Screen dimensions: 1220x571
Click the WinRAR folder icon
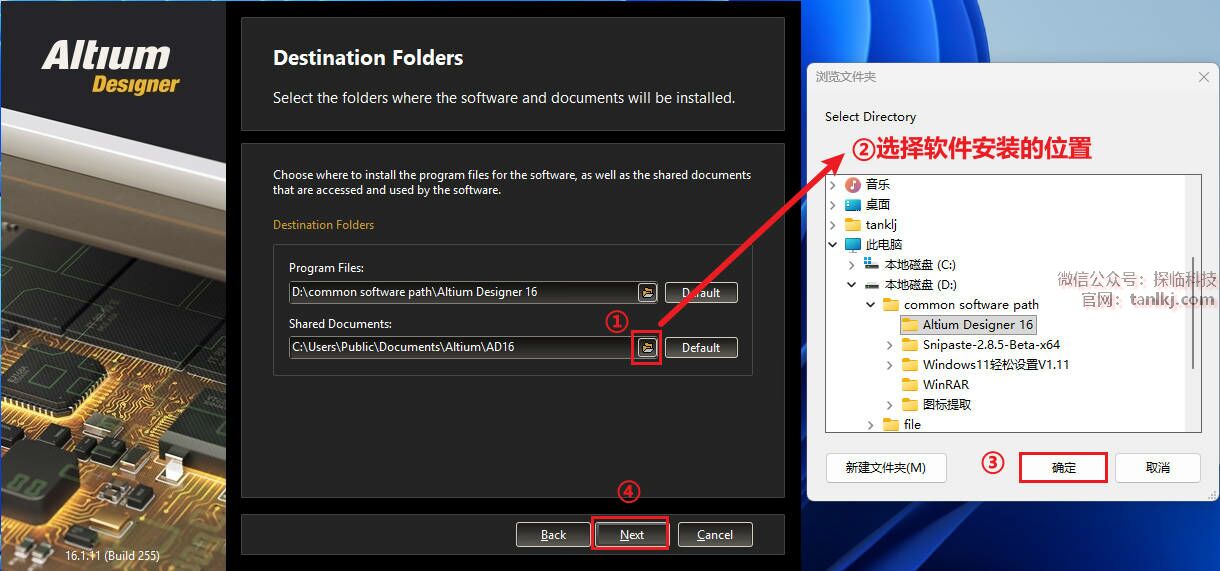click(x=910, y=385)
